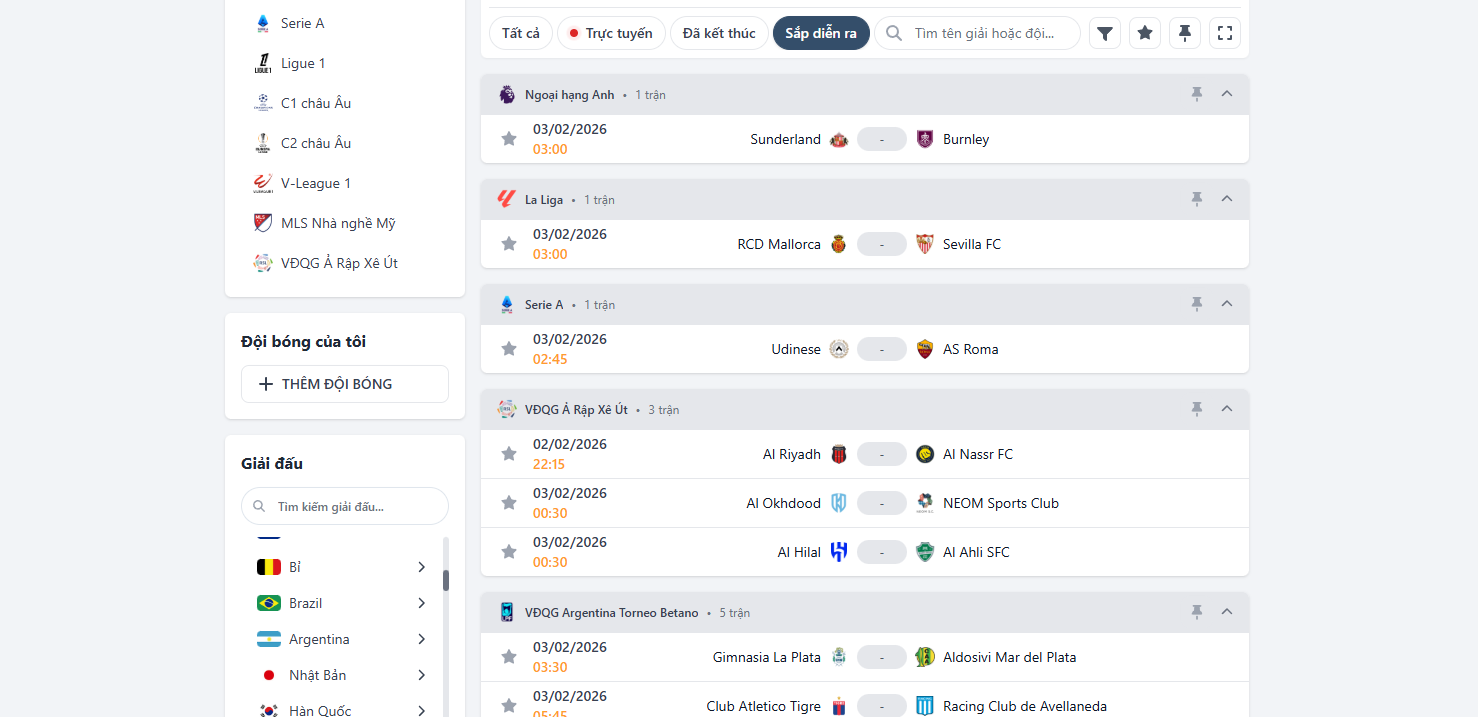Click the fullscreen expand icon

click(x=1225, y=33)
